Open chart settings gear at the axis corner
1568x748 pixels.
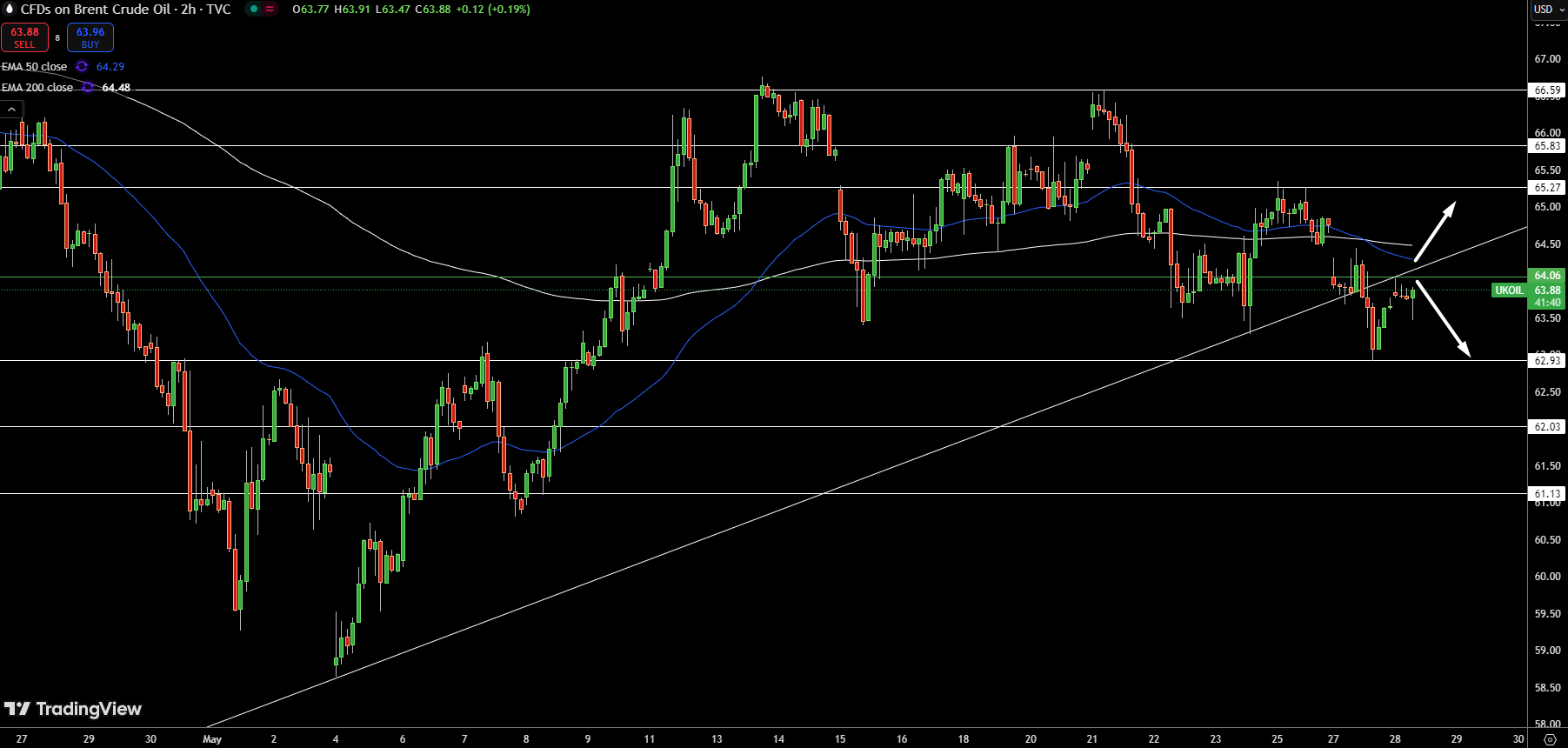click(x=1549, y=739)
